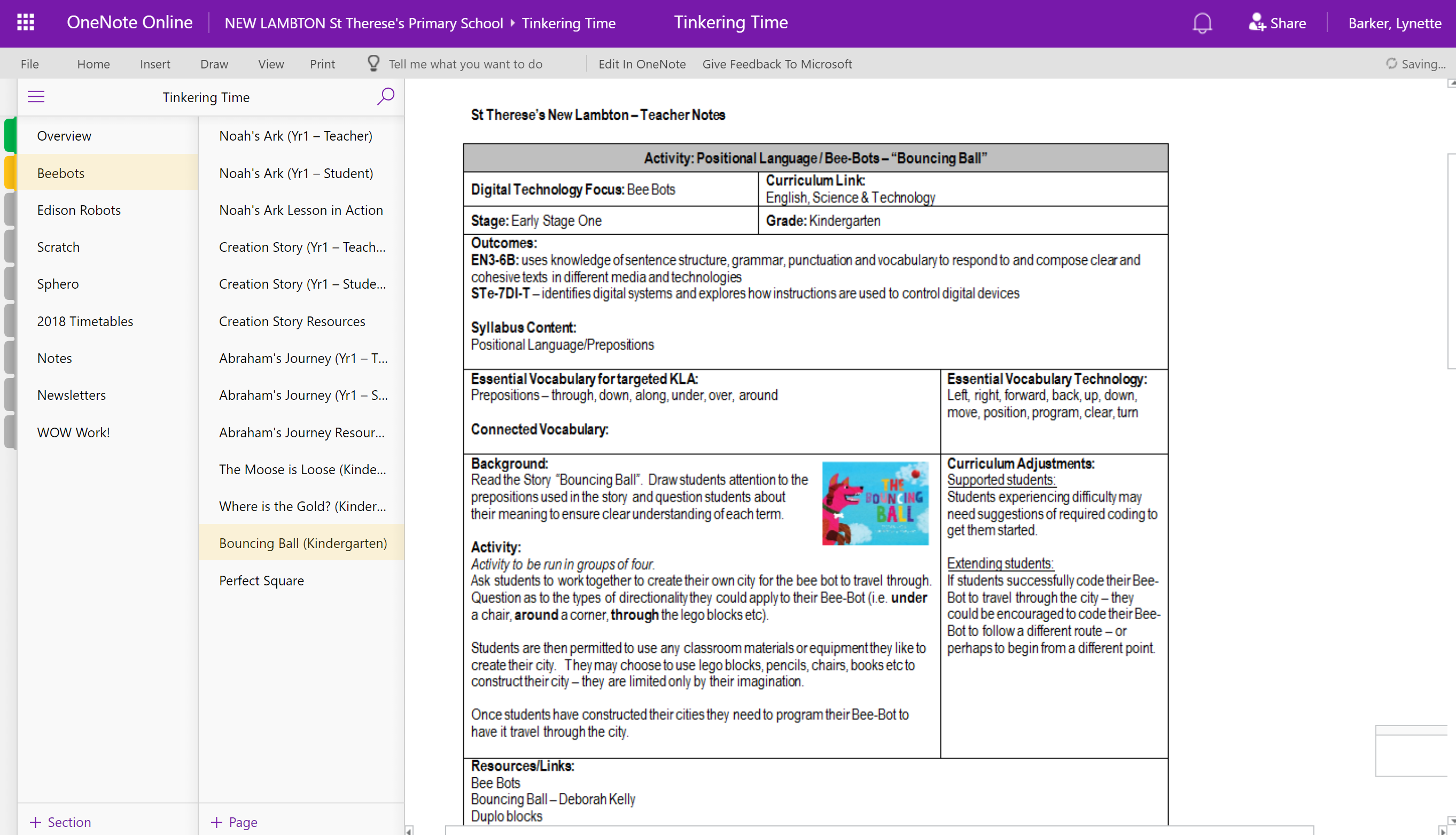The width and height of the screenshot is (1456, 835).
Task: Open Abraham's Journey Resour... page
Action: coord(301,432)
